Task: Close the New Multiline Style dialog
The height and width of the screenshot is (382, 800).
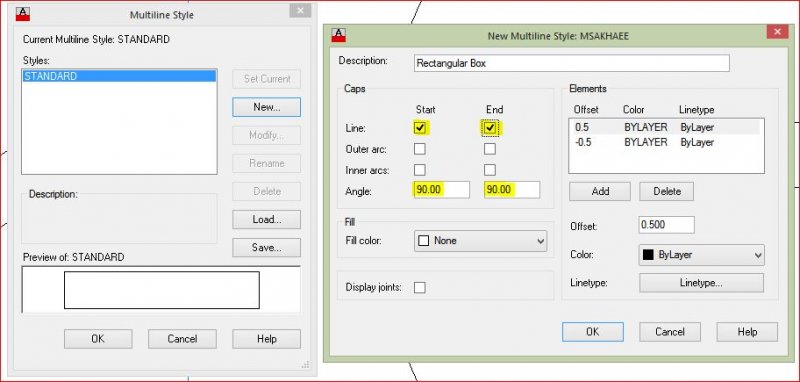Action: pos(777,32)
